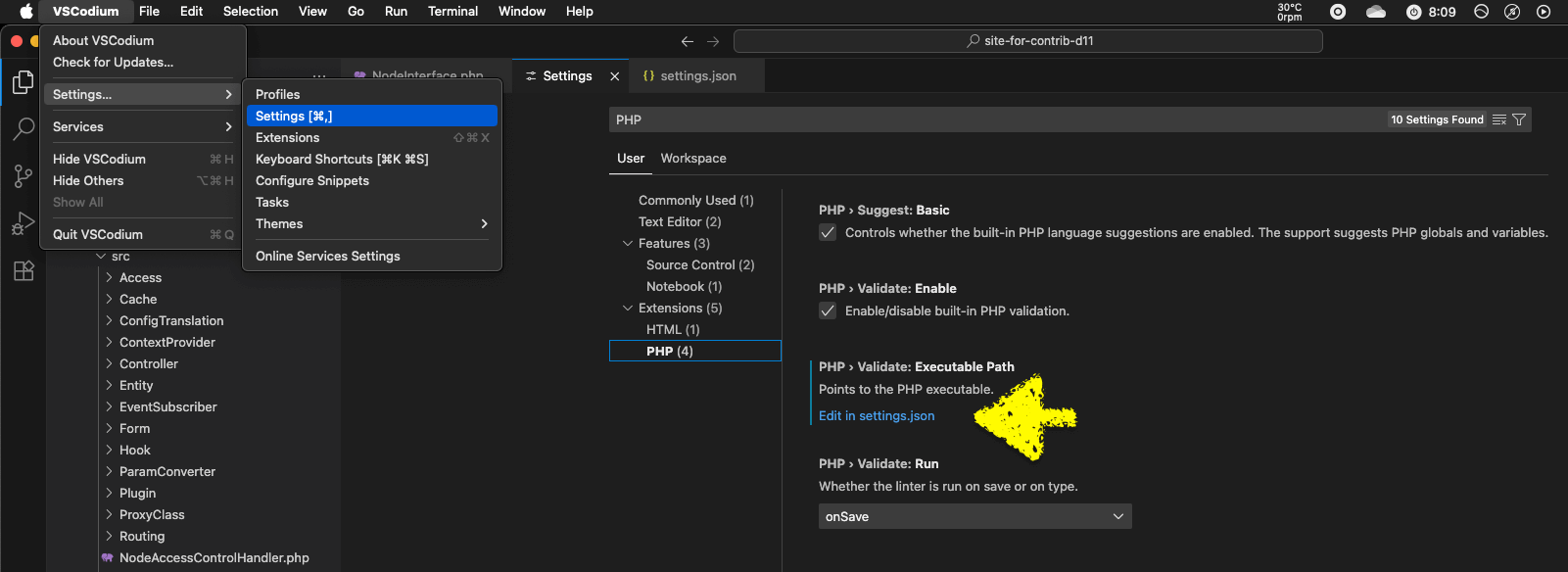This screenshot has height=572, width=1568.
Task: Toggle the PHP Suggest: Basic checkbox
Action: point(828,232)
